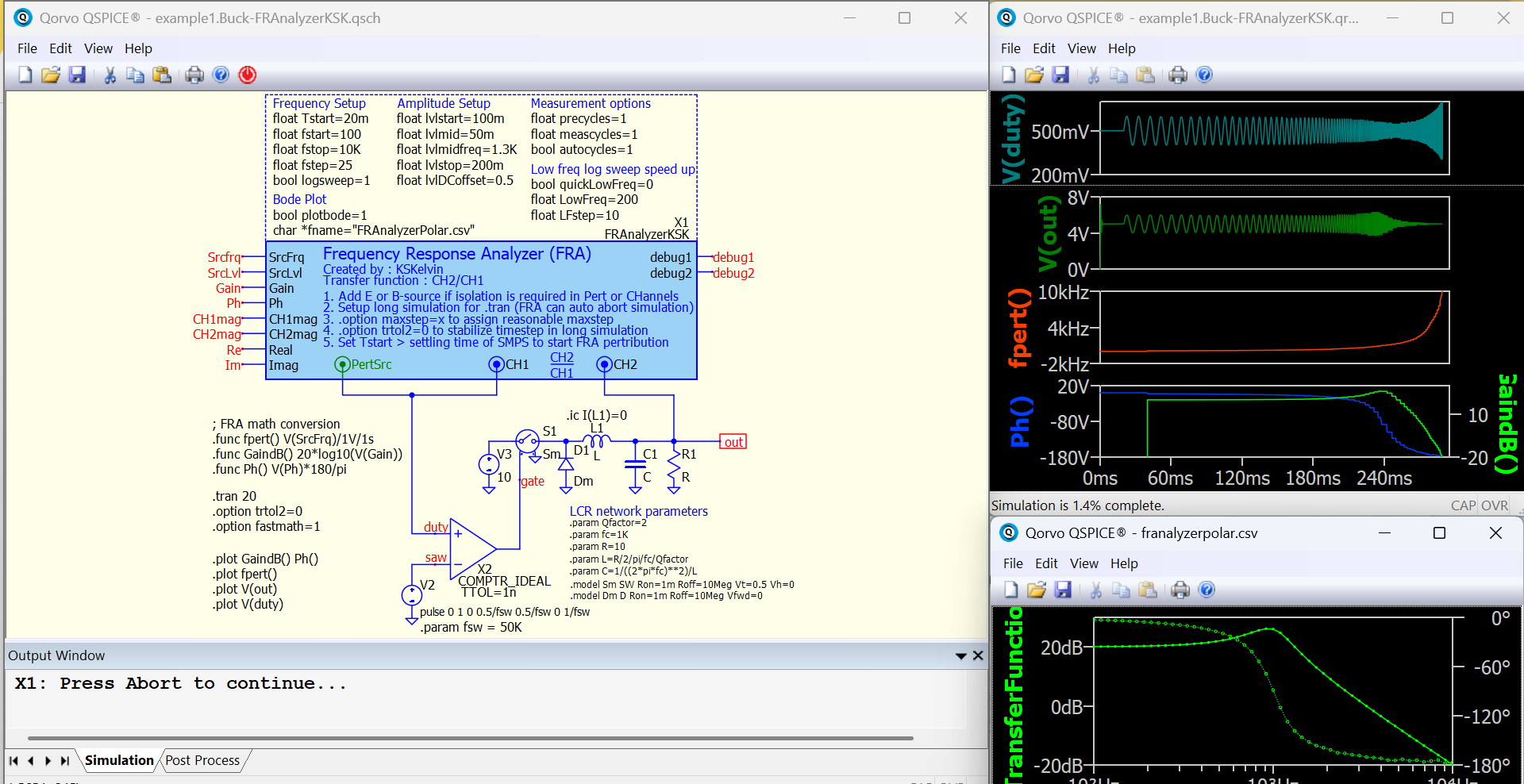Open View menu in waveform window
The image size is (1524, 784).
1082,48
